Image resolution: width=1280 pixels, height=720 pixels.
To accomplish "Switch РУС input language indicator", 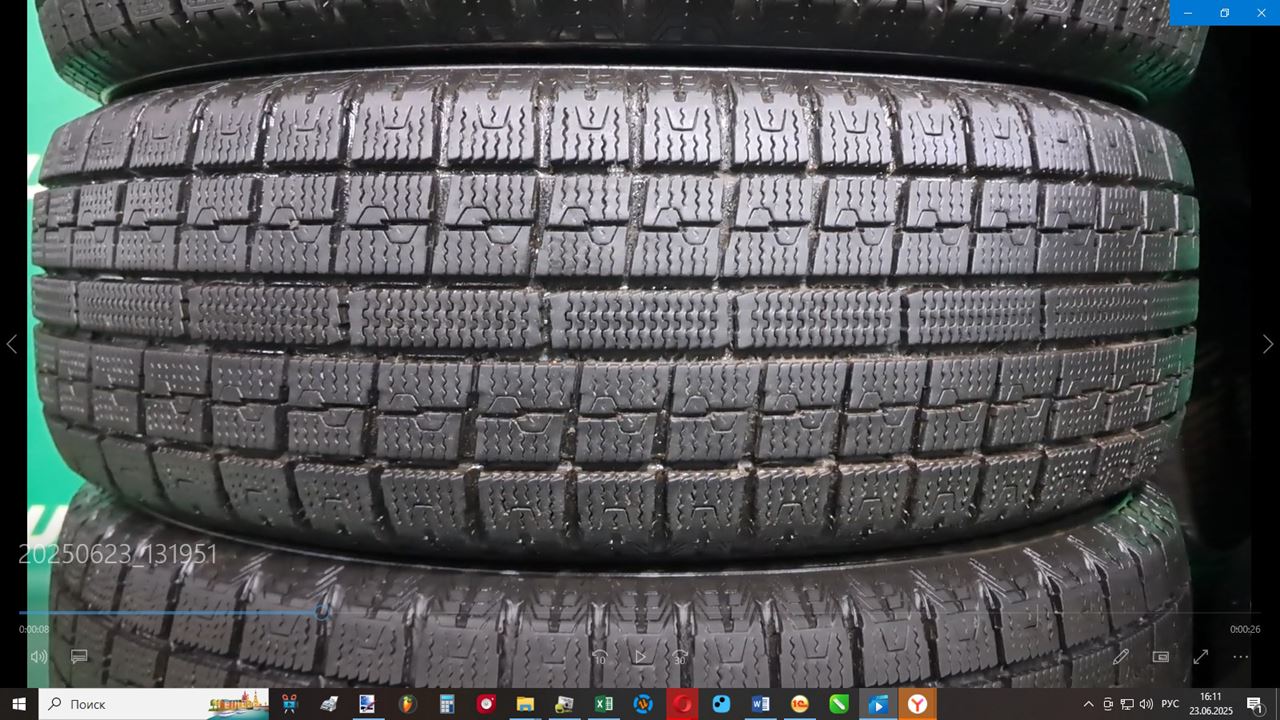I will coord(1170,704).
